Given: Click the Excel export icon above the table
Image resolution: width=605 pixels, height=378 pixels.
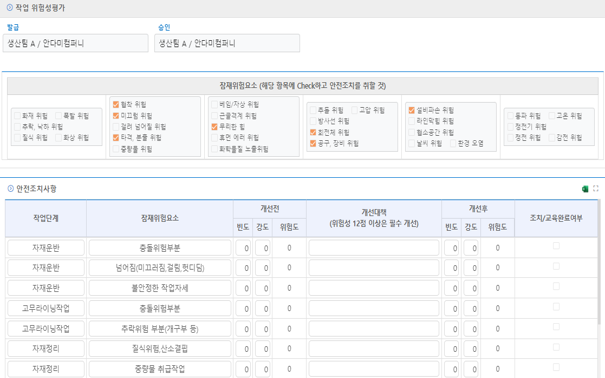Looking at the screenshot, I should coord(585,189).
